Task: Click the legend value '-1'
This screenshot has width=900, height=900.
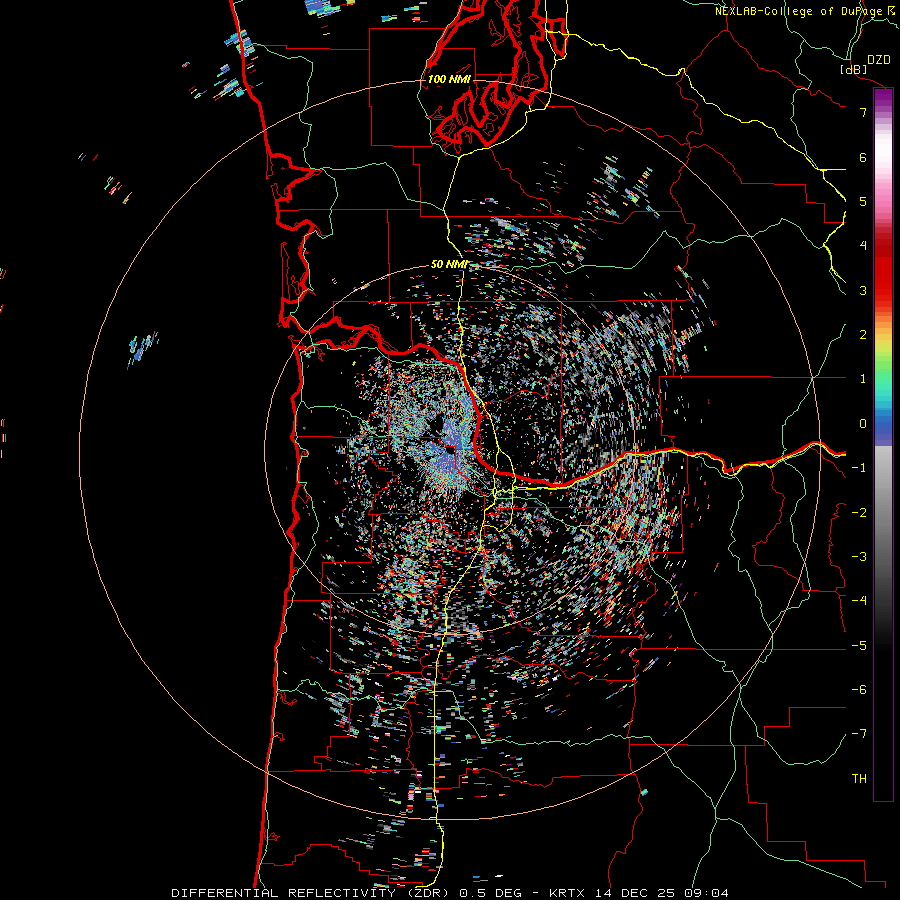Action: pyautogui.click(x=859, y=468)
